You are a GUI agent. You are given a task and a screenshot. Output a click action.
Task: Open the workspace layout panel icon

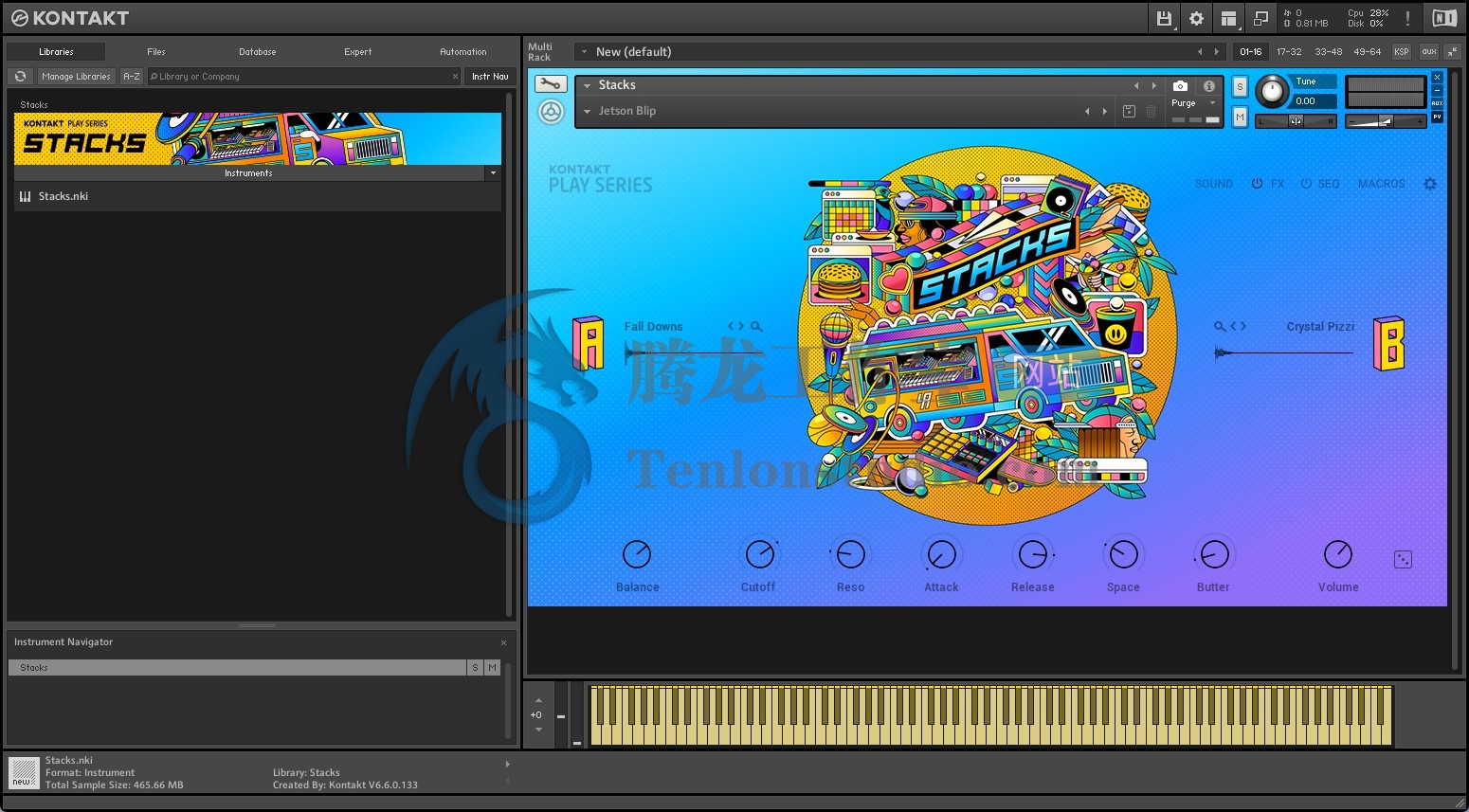pos(1228,18)
